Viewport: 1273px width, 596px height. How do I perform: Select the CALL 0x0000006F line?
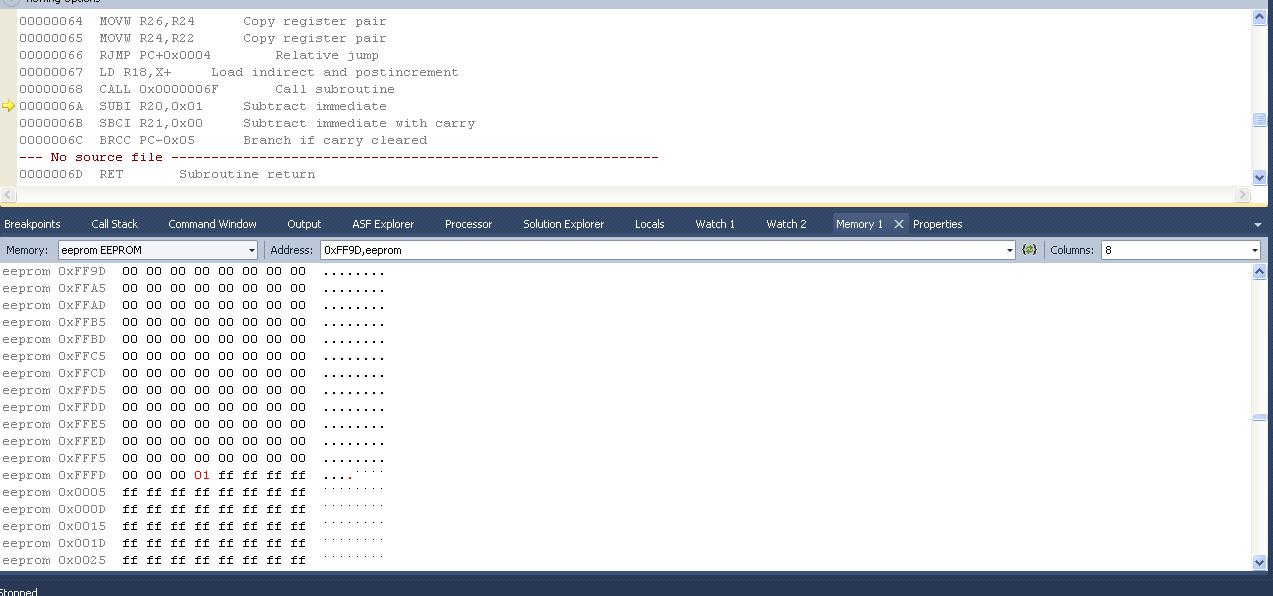pyautogui.click(x=207, y=89)
